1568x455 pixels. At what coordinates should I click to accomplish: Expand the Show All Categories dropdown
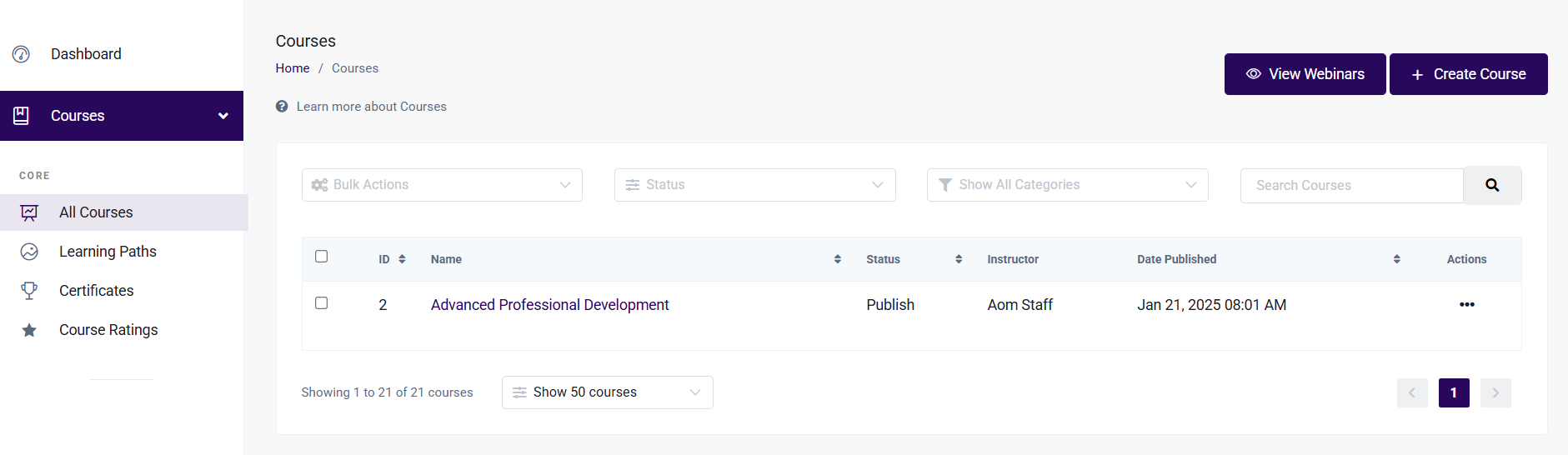point(1068,185)
